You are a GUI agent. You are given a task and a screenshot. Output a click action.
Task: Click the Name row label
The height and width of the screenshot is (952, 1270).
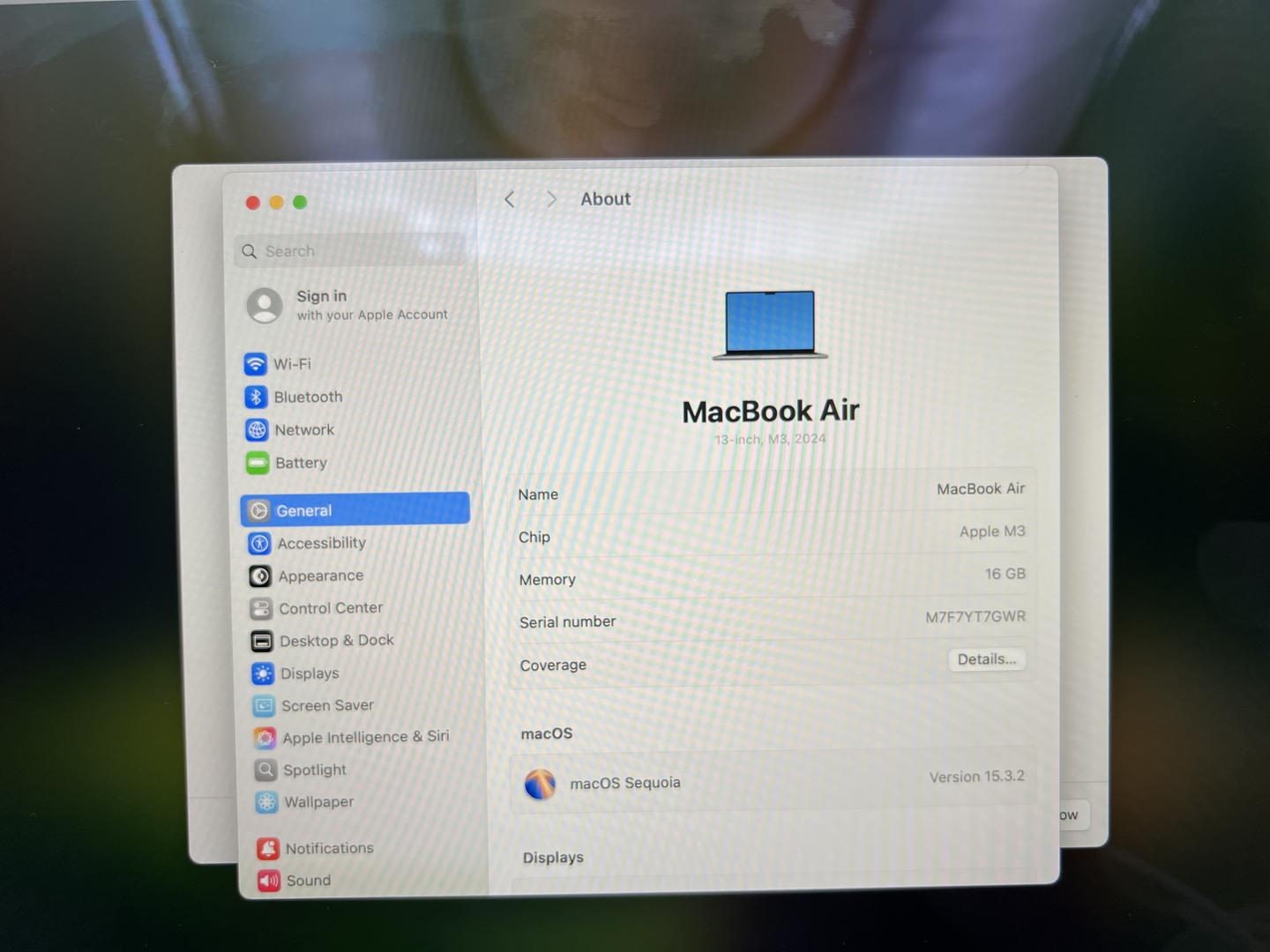(x=538, y=495)
